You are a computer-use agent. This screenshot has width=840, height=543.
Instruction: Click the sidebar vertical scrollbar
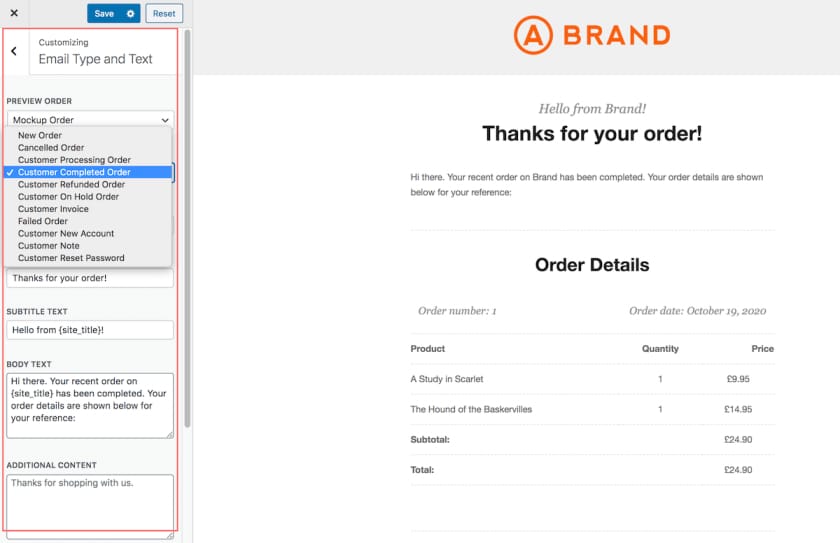pos(188,229)
